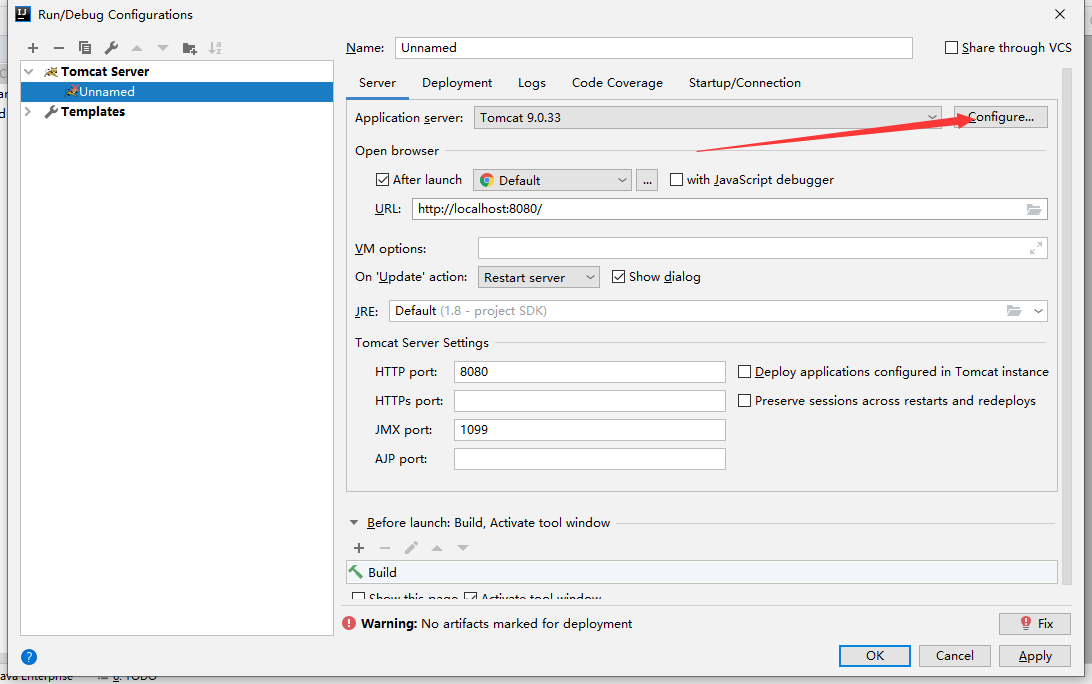Viewport: 1092px width, 684px height.
Task: Toggle Share through VCS checkbox
Action: pos(951,47)
